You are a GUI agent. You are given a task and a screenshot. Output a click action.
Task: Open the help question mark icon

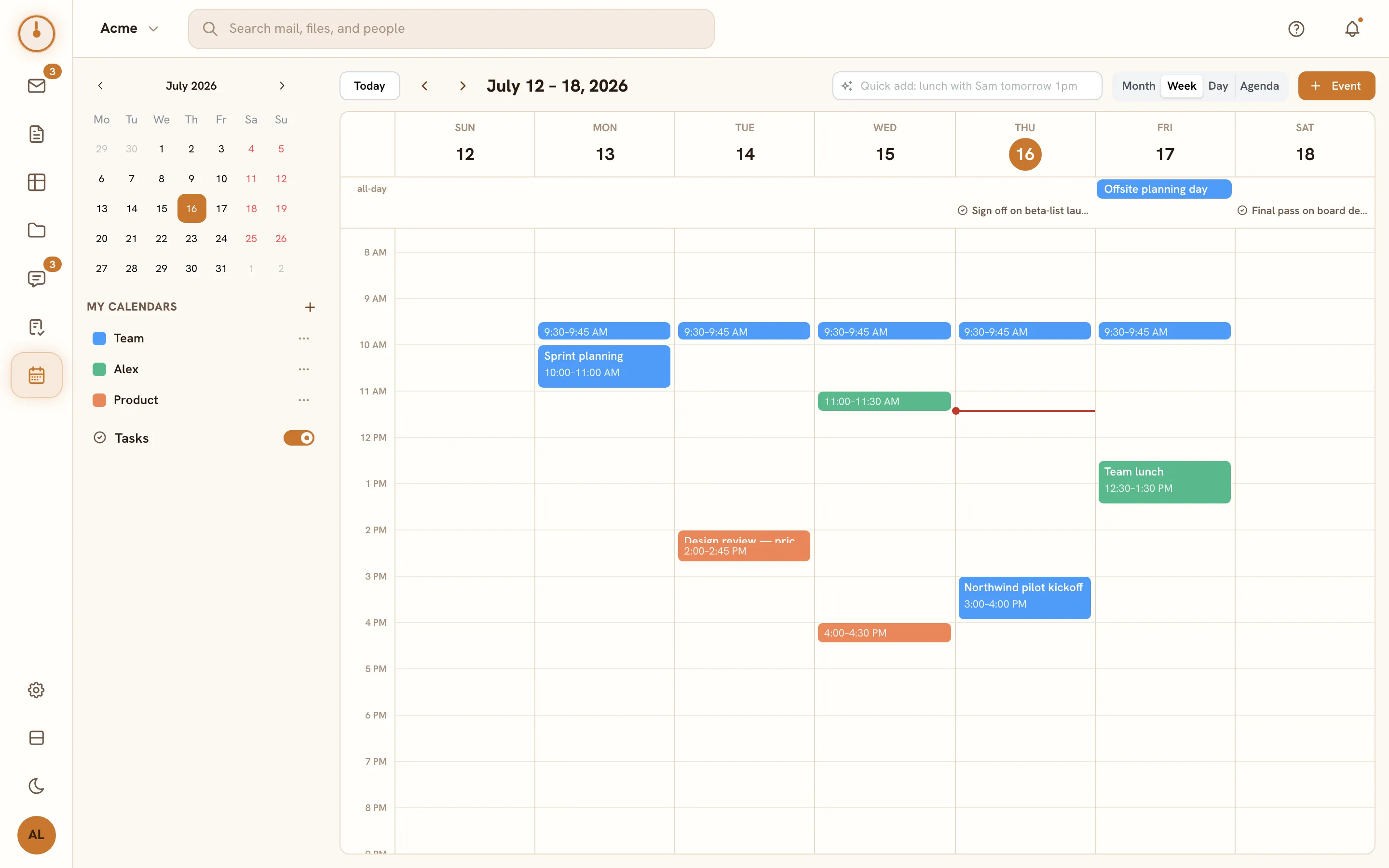[1296, 29]
